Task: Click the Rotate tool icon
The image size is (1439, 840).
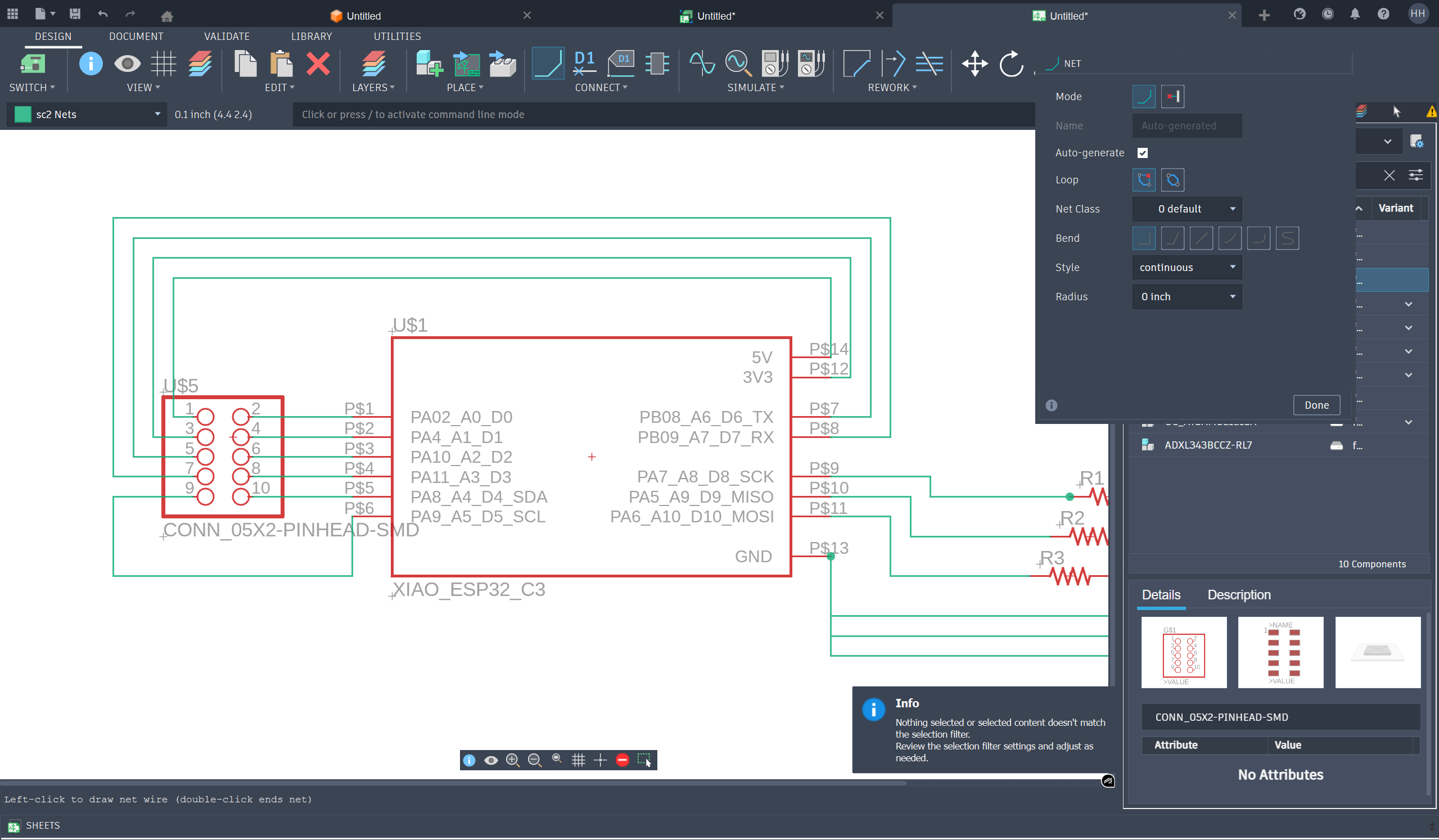Action: pyautogui.click(x=1010, y=64)
